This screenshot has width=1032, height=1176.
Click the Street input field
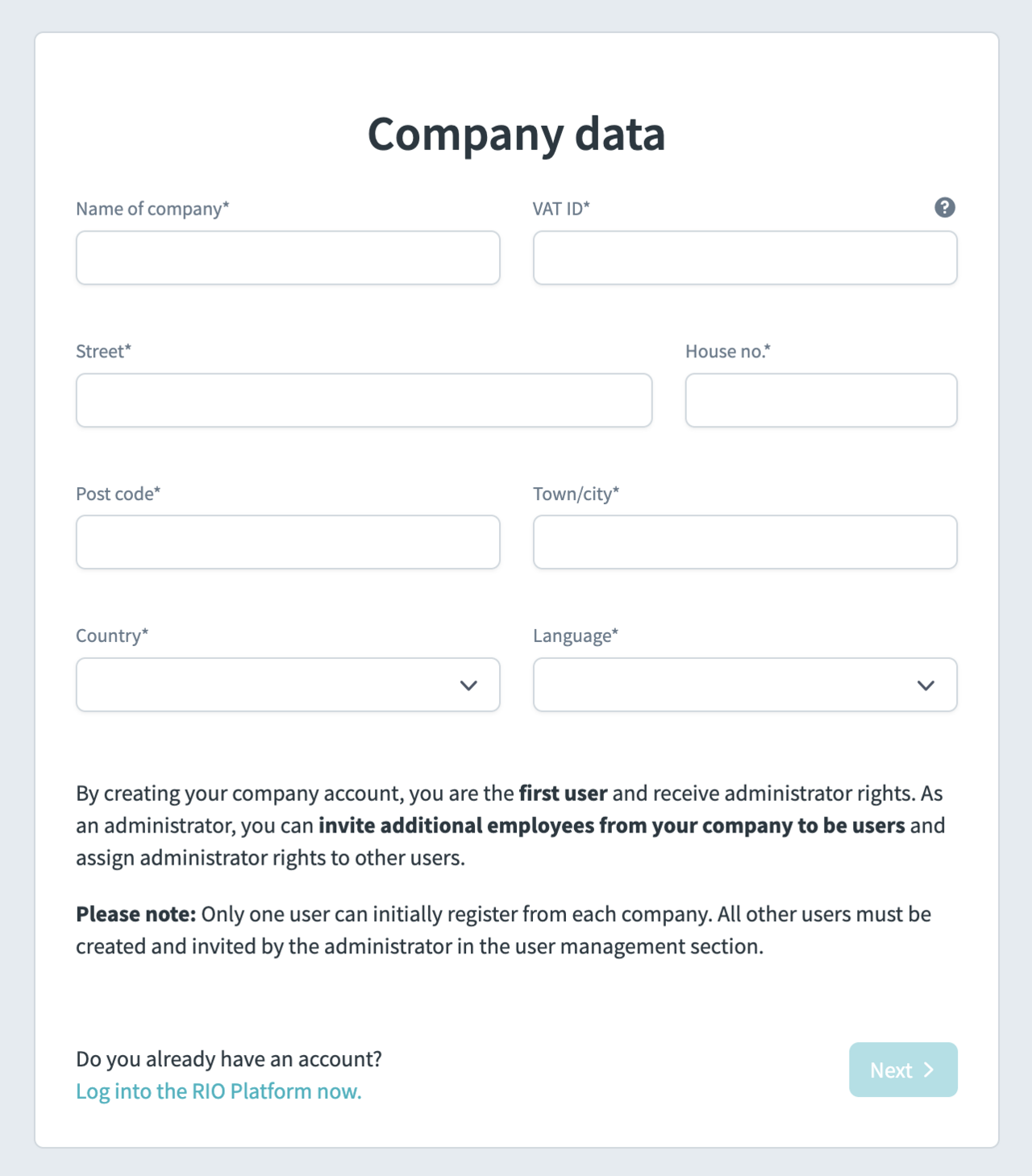[364, 400]
